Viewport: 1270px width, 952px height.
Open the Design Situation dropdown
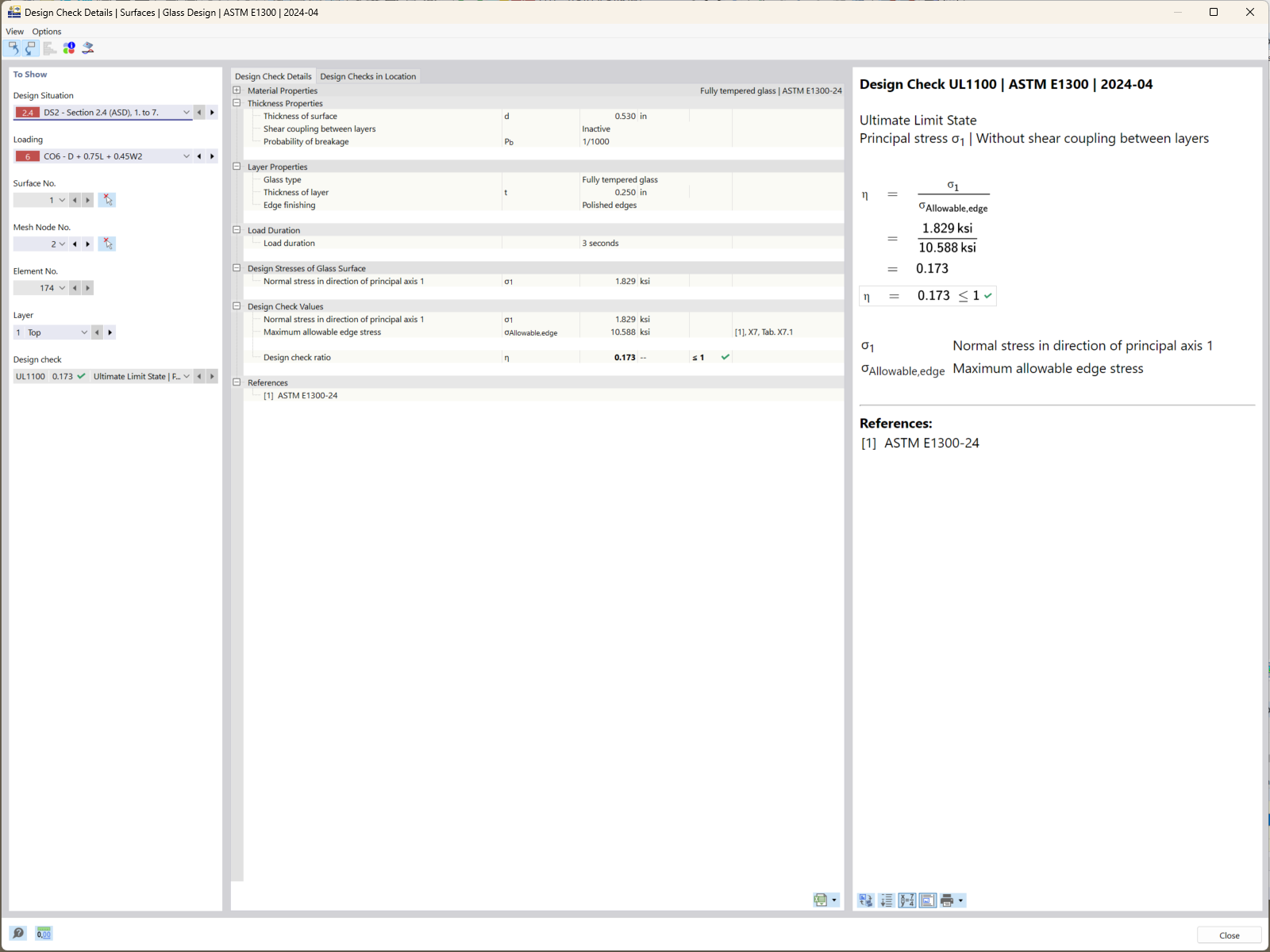[x=186, y=112]
